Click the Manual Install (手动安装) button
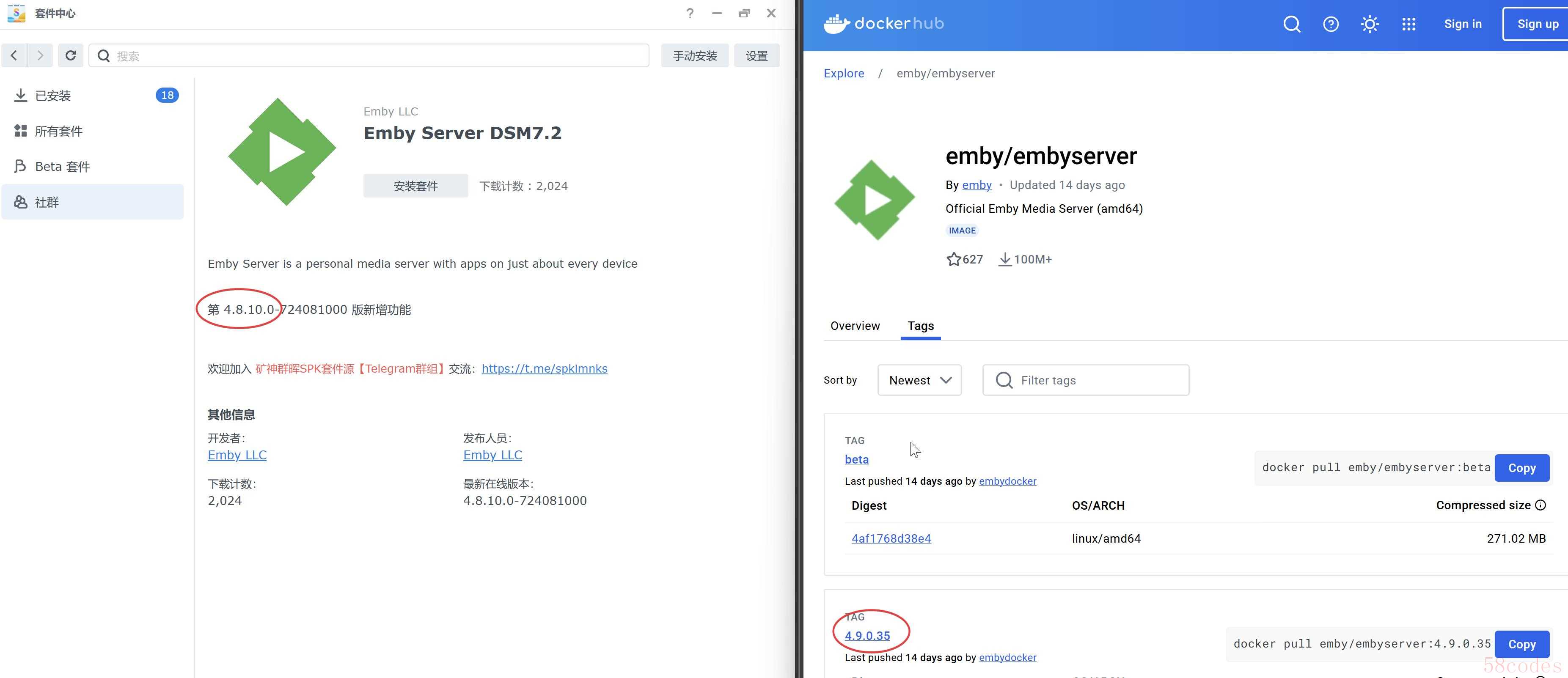 coord(695,56)
